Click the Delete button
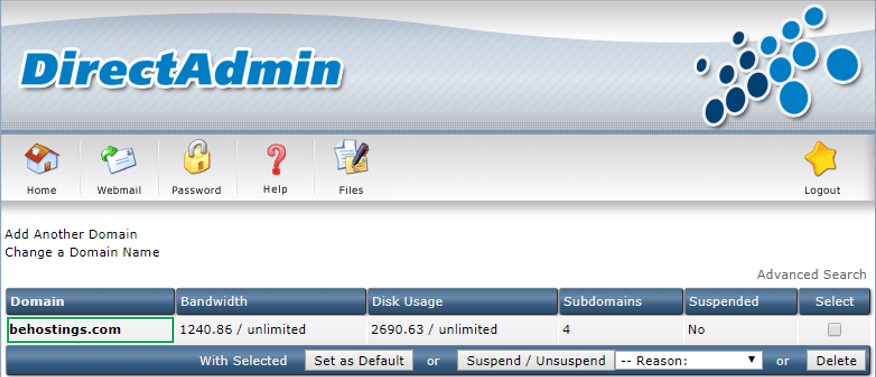The height and width of the screenshot is (377, 876). 836,361
